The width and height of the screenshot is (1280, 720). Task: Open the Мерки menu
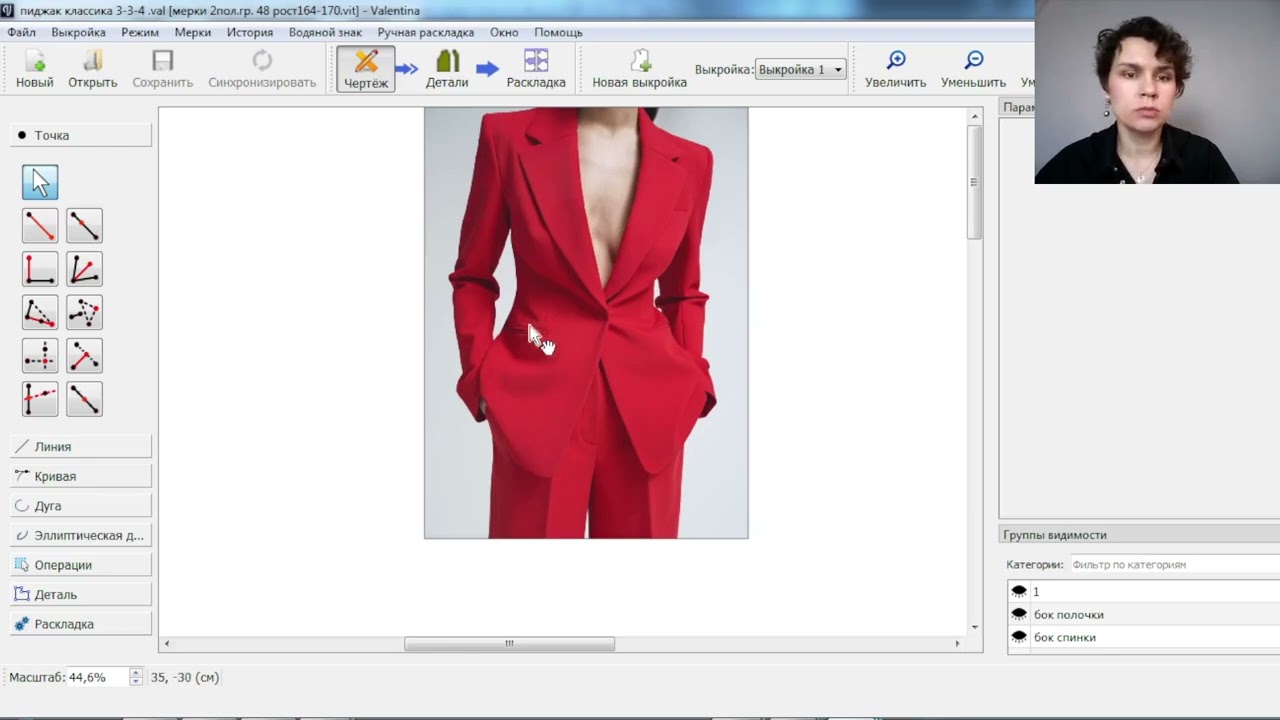point(193,32)
